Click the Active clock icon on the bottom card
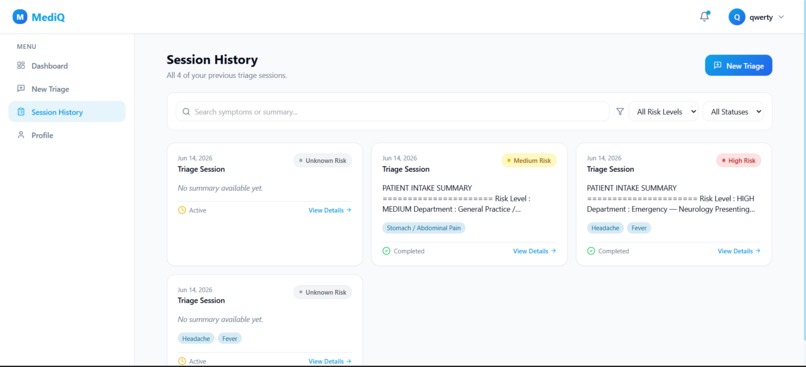The height and width of the screenshot is (367, 806). point(181,361)
